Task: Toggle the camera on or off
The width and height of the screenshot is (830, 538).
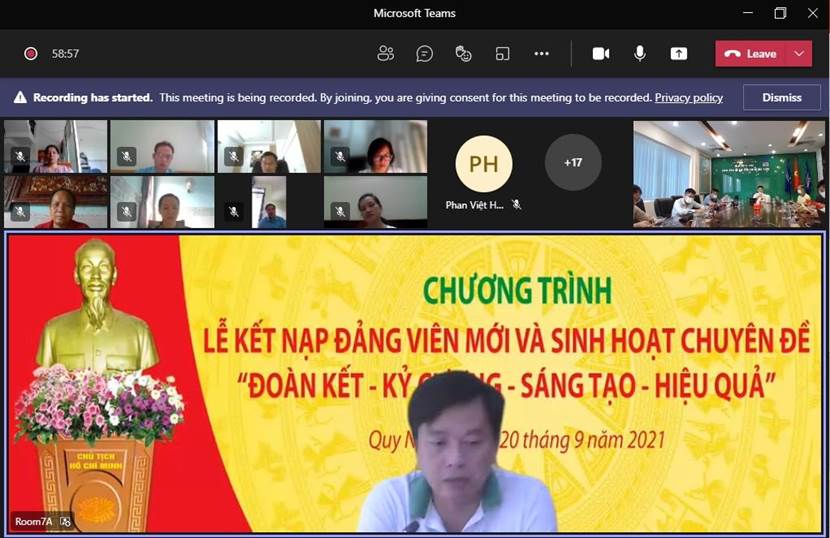Action: tap(601, 53)
